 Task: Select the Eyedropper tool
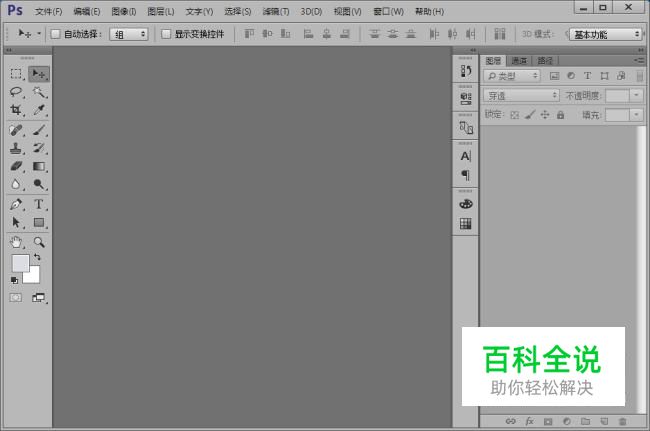coord(39,110)
